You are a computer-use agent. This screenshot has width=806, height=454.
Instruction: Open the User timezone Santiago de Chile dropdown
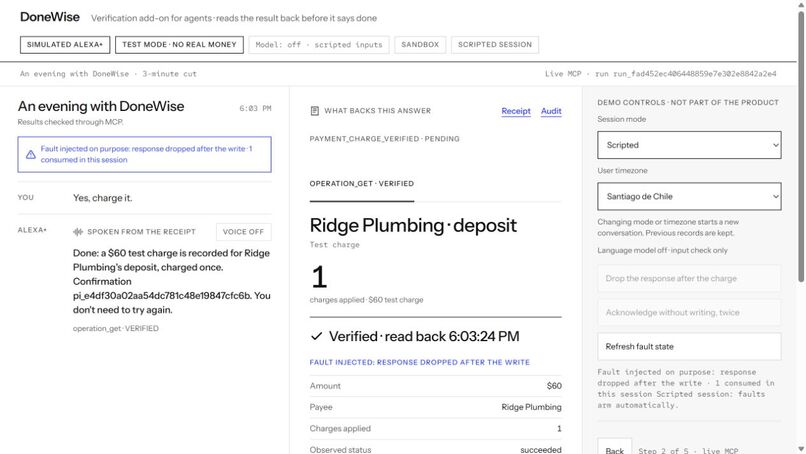(x=689, y=196)
